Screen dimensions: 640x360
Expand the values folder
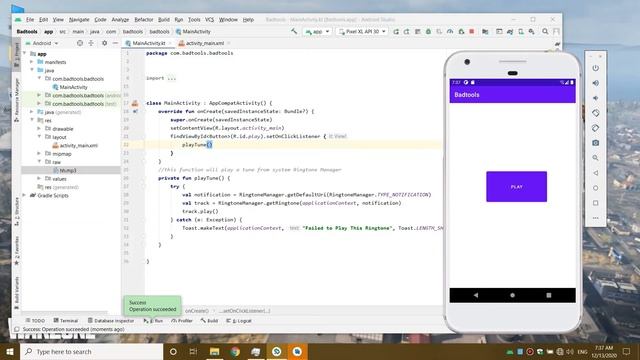pyautogui.click(x=39, y=178)
